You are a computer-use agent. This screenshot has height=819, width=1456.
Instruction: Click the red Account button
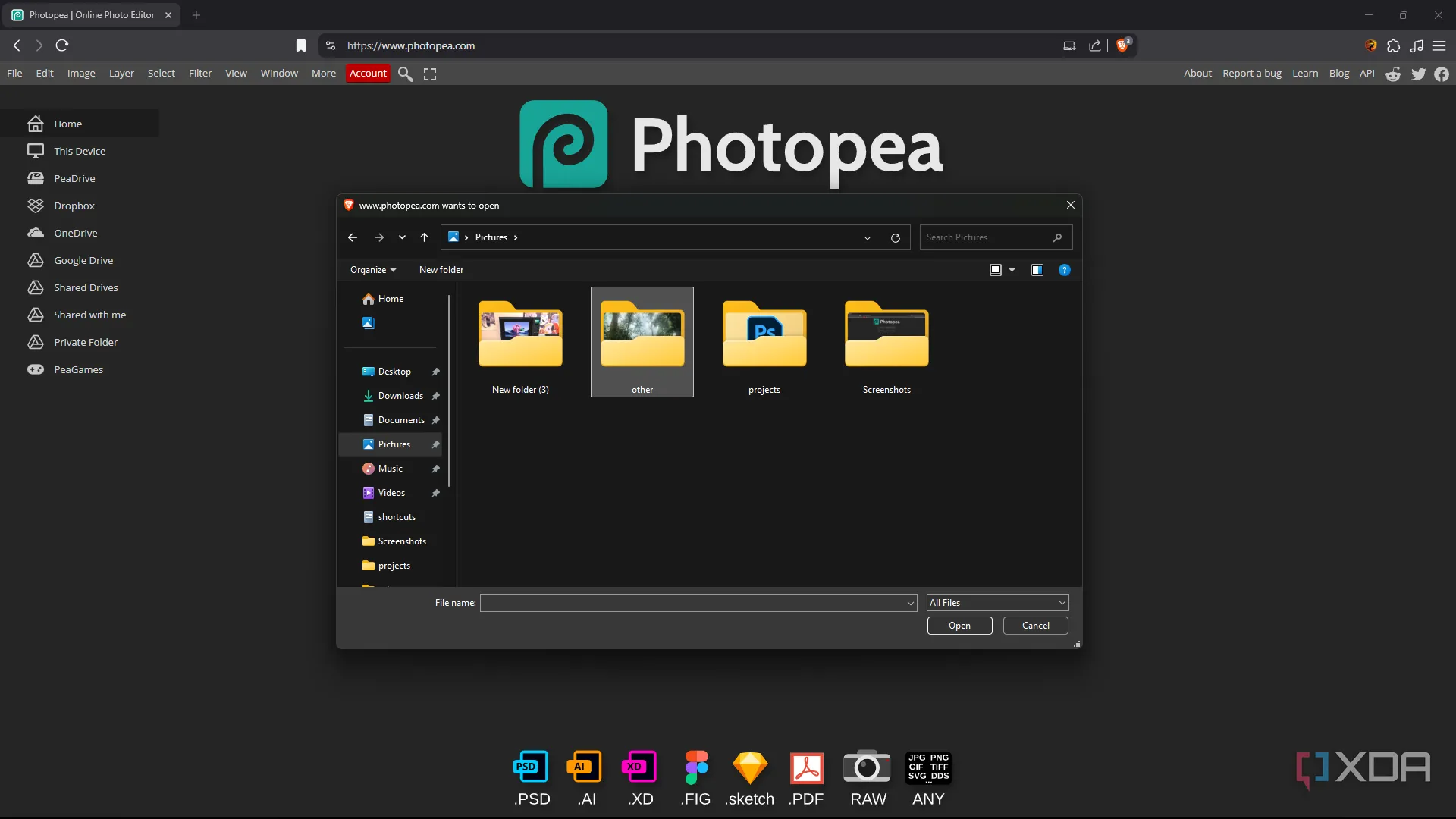tap(368, 73)
